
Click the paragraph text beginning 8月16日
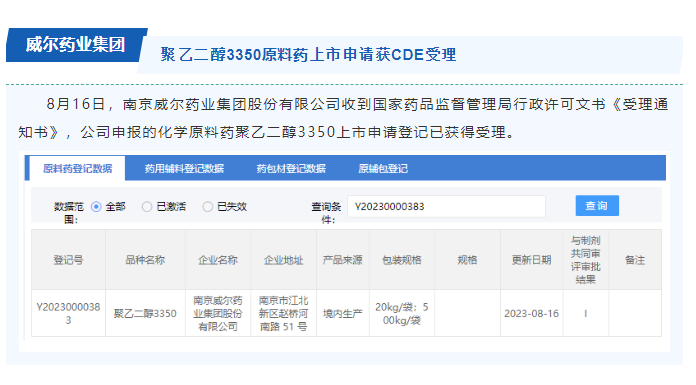pyautogui.click(x=343, y=118)
